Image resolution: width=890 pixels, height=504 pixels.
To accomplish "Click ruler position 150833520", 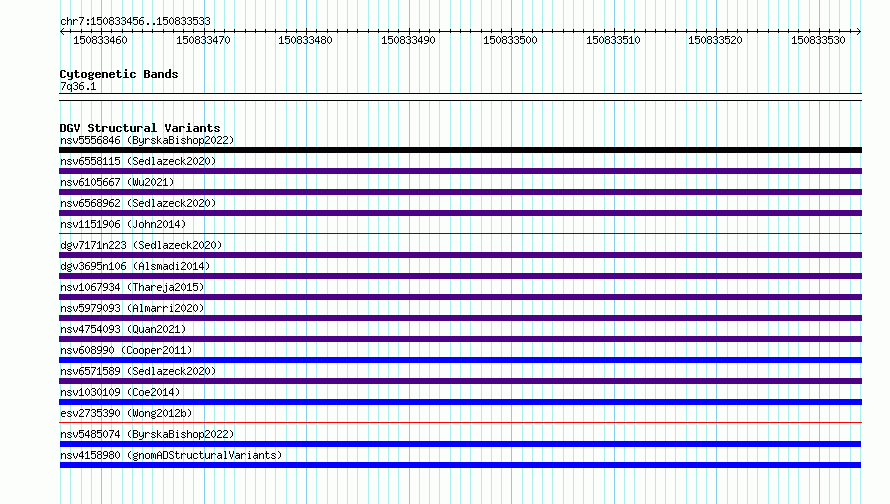I will [x=715, y=40].
